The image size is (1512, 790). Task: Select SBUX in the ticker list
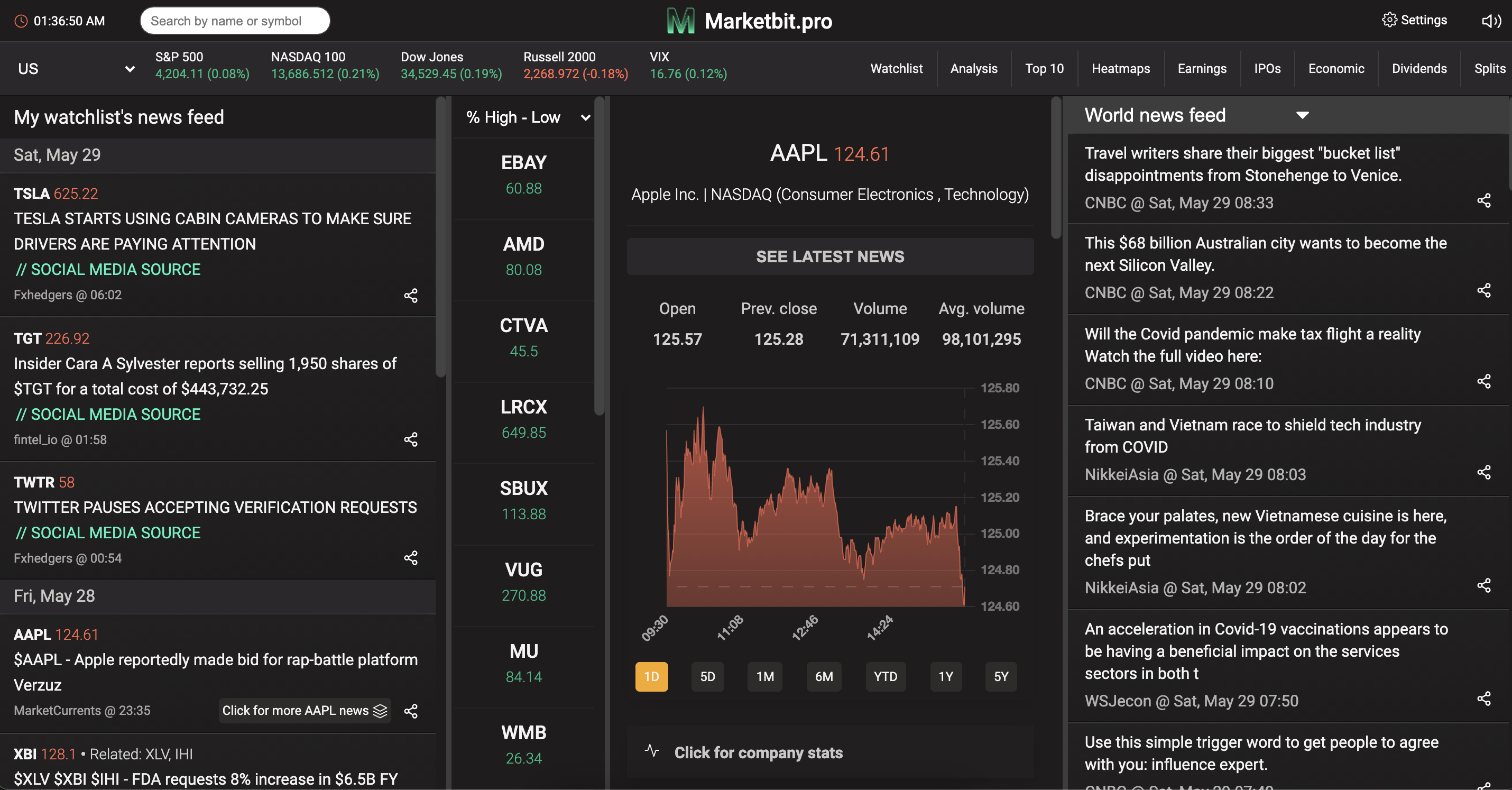(x=523, y=501)
